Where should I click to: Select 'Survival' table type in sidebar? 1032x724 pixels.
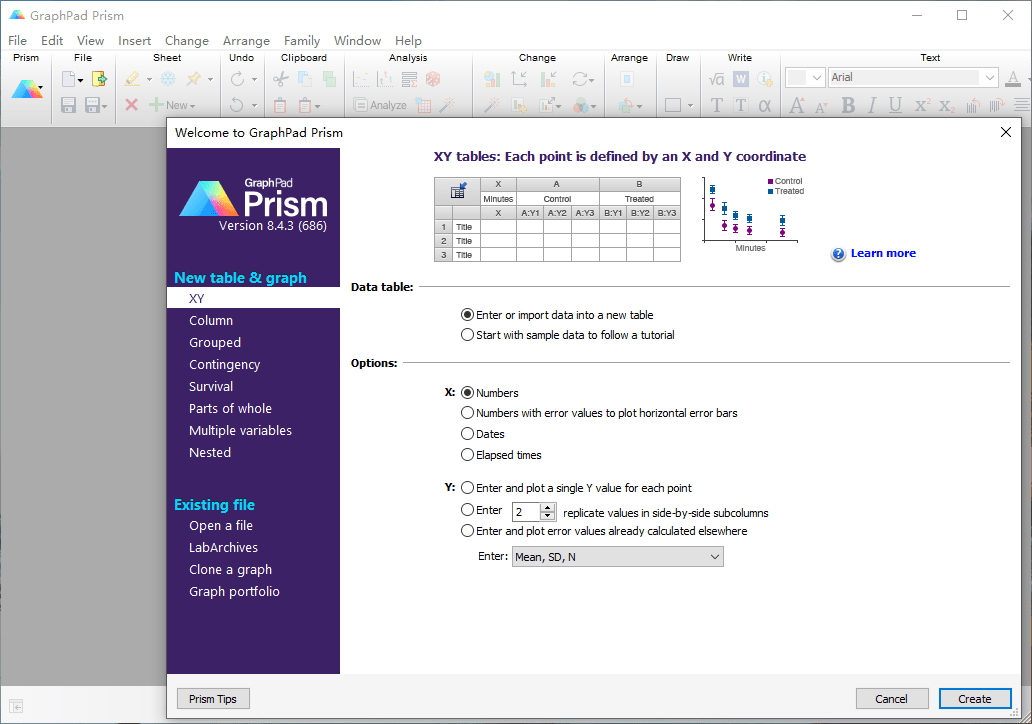point(211,386)
